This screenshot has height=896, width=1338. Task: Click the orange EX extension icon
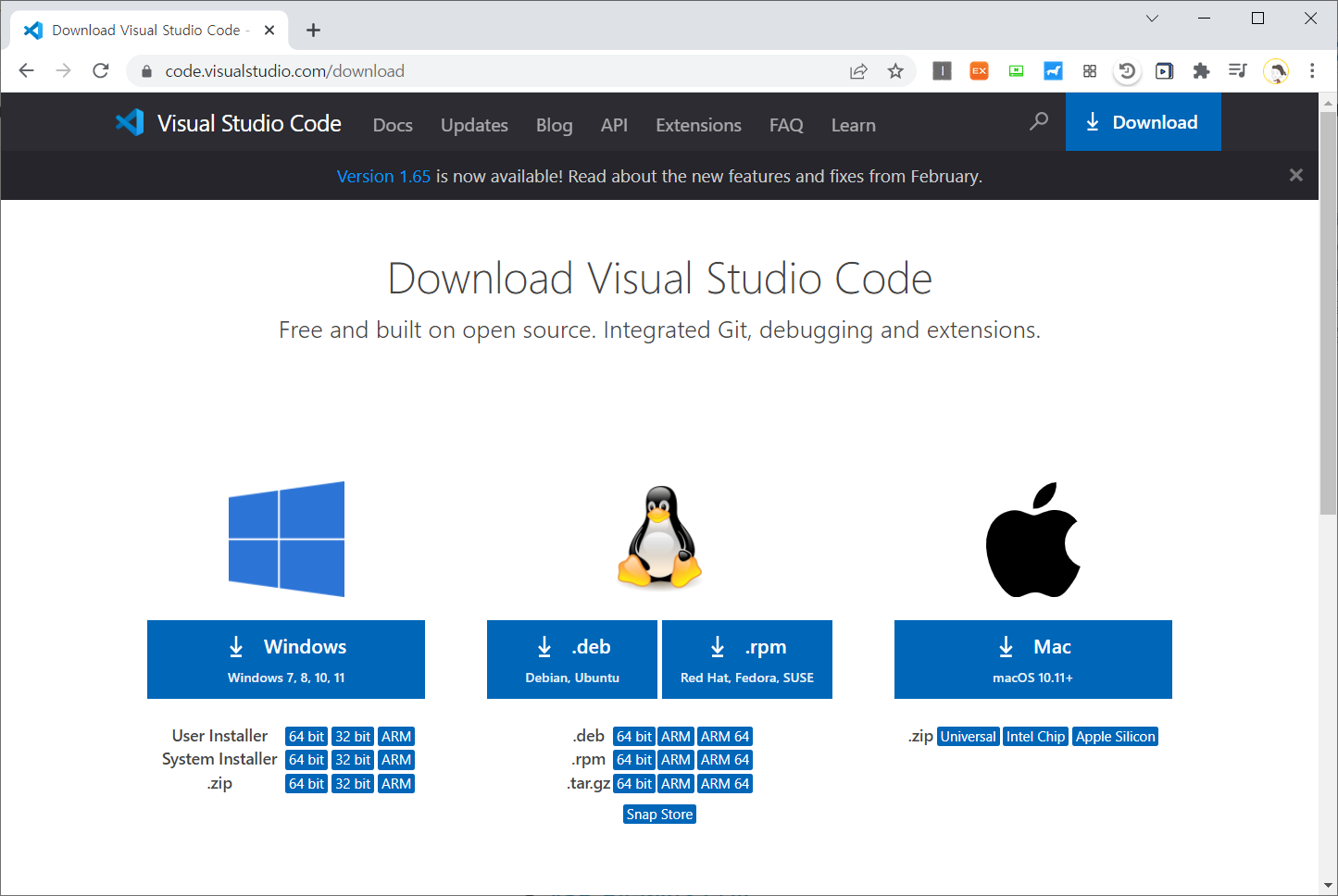(x=979, y=70)
